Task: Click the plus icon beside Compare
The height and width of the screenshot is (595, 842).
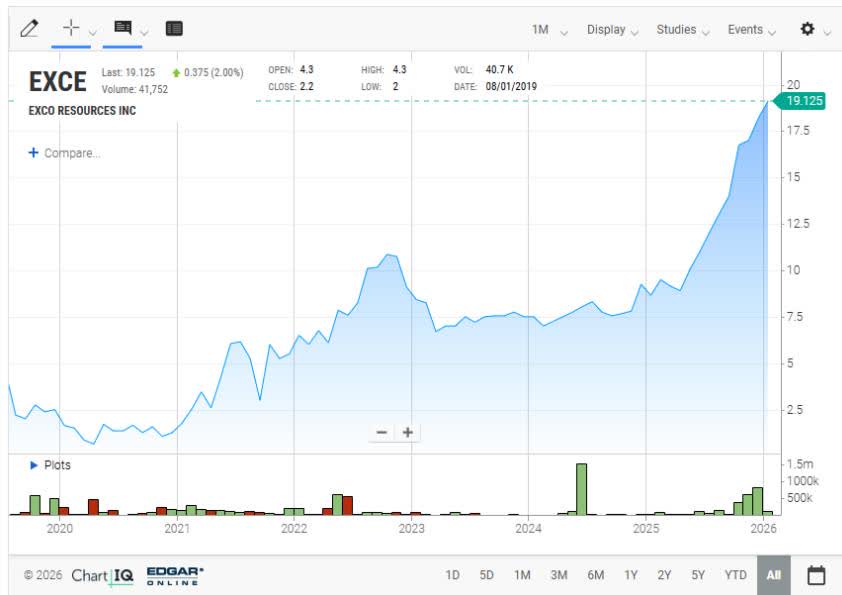Action: coord(33,153)
